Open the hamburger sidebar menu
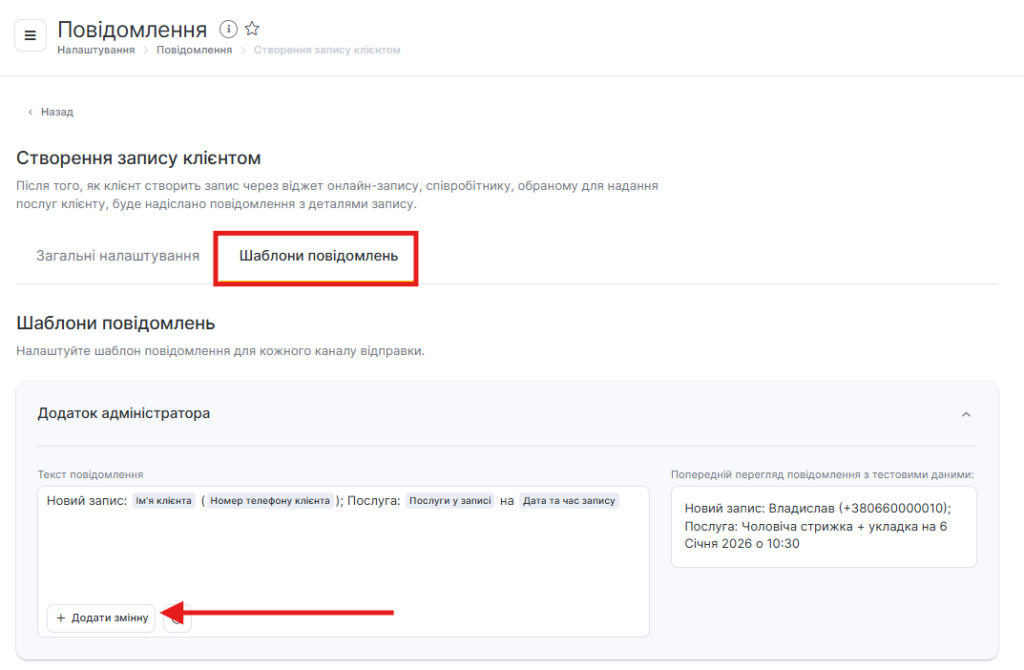This screenshot has width=1024, height=670. click(x=30, y=35)
